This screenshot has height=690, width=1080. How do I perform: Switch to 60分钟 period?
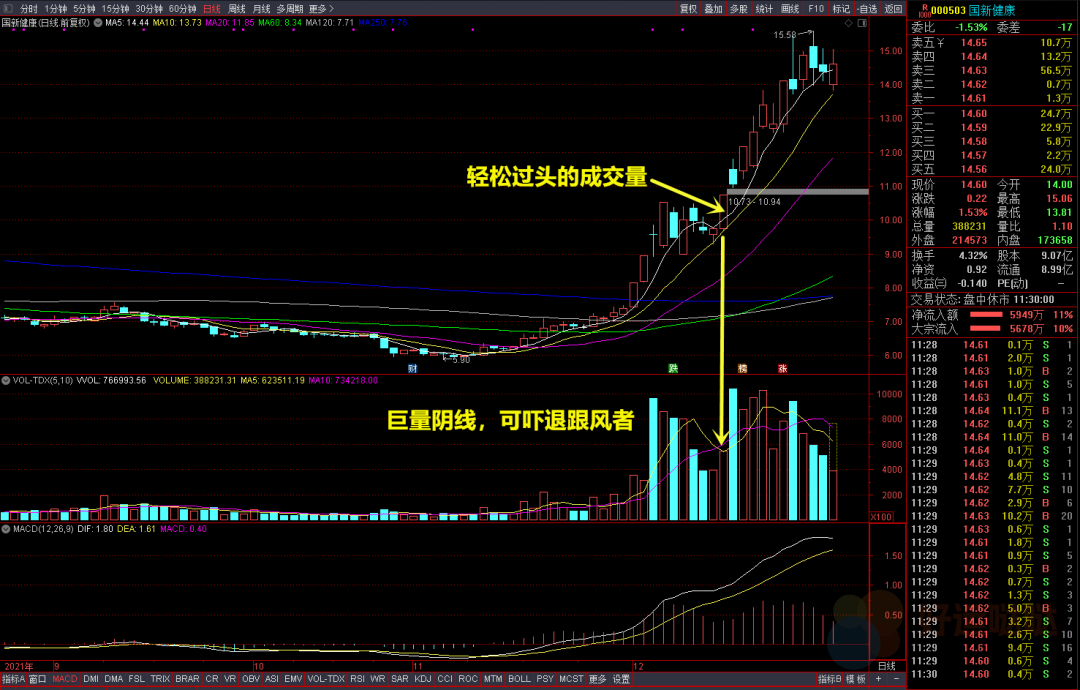183,8
